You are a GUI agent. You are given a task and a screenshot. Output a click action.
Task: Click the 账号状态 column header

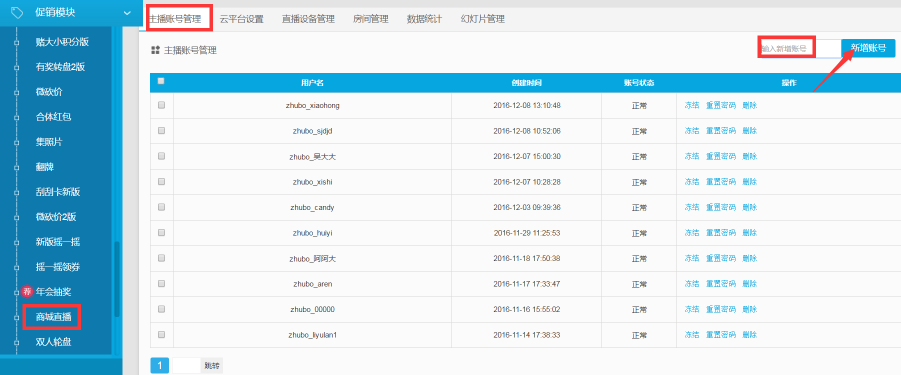click(x=639, y=83)
